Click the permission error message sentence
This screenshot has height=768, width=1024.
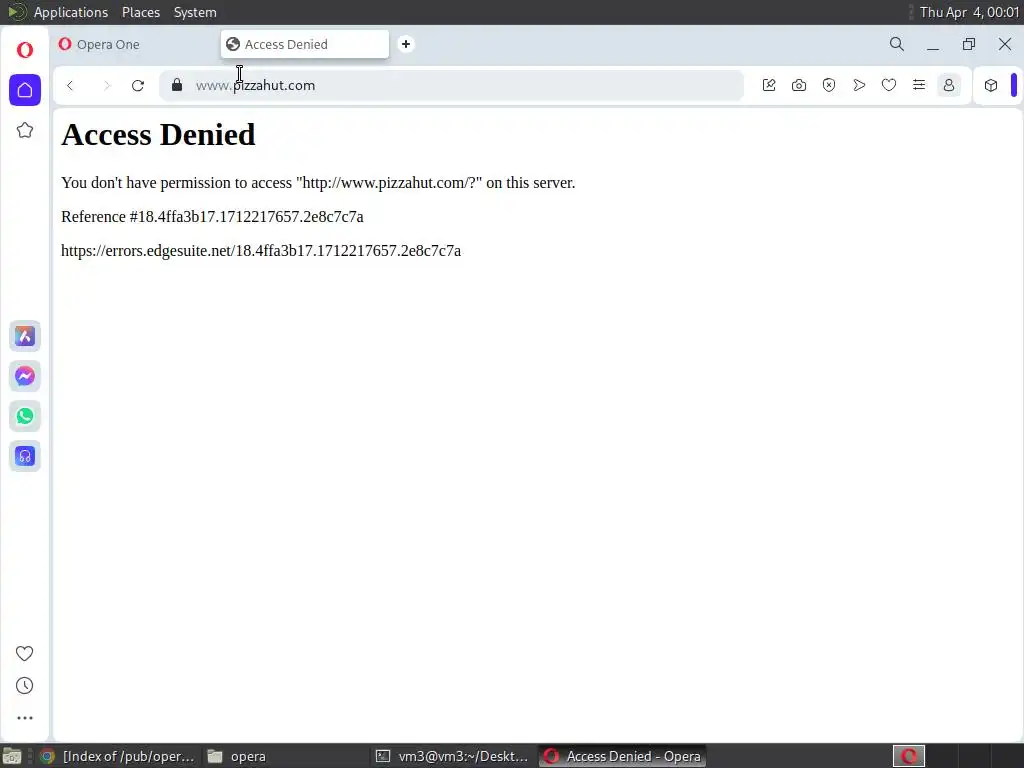pyautogui.click(x=318, y=183)
